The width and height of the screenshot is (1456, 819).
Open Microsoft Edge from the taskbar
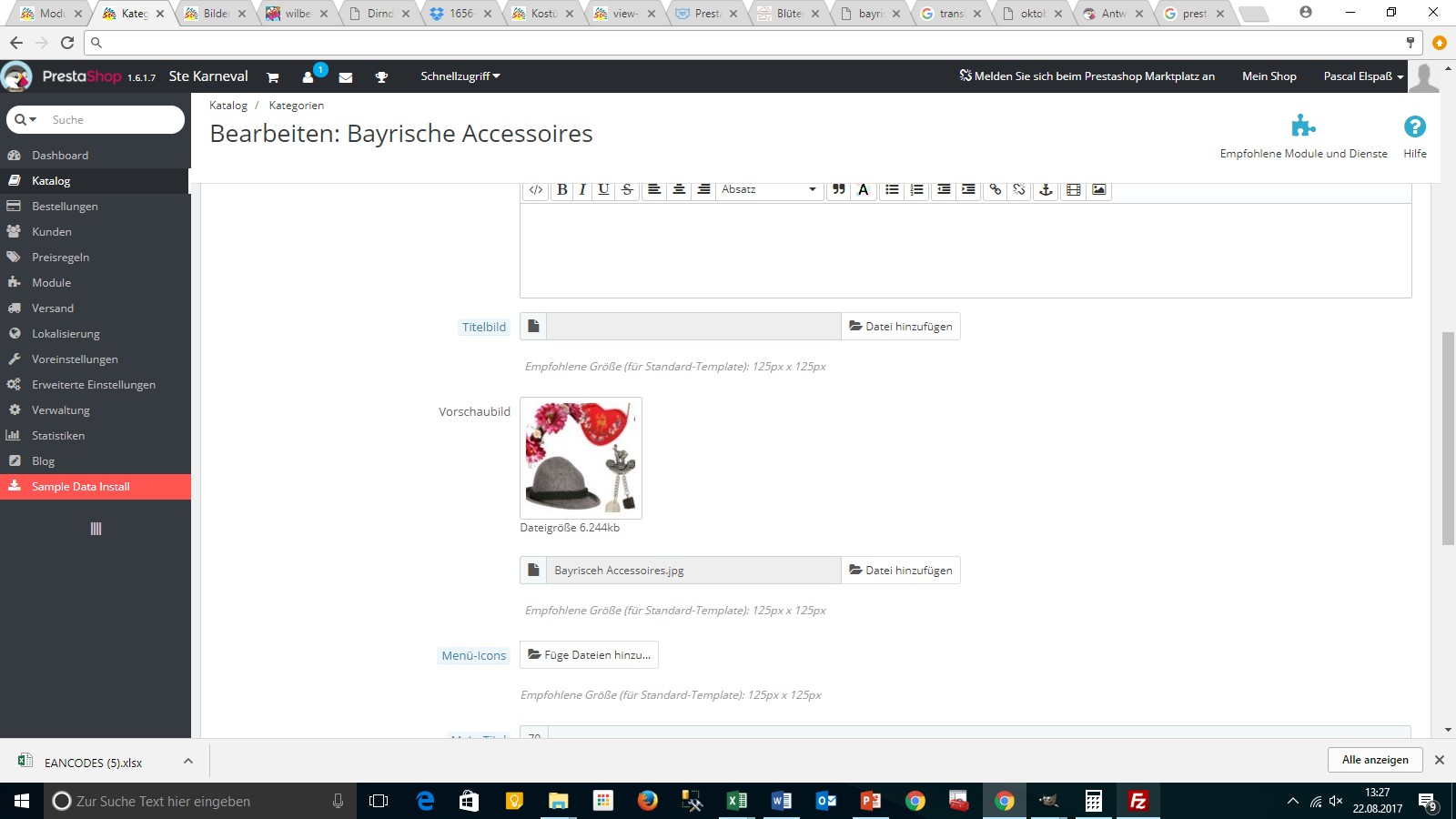[x=425, y=801]
